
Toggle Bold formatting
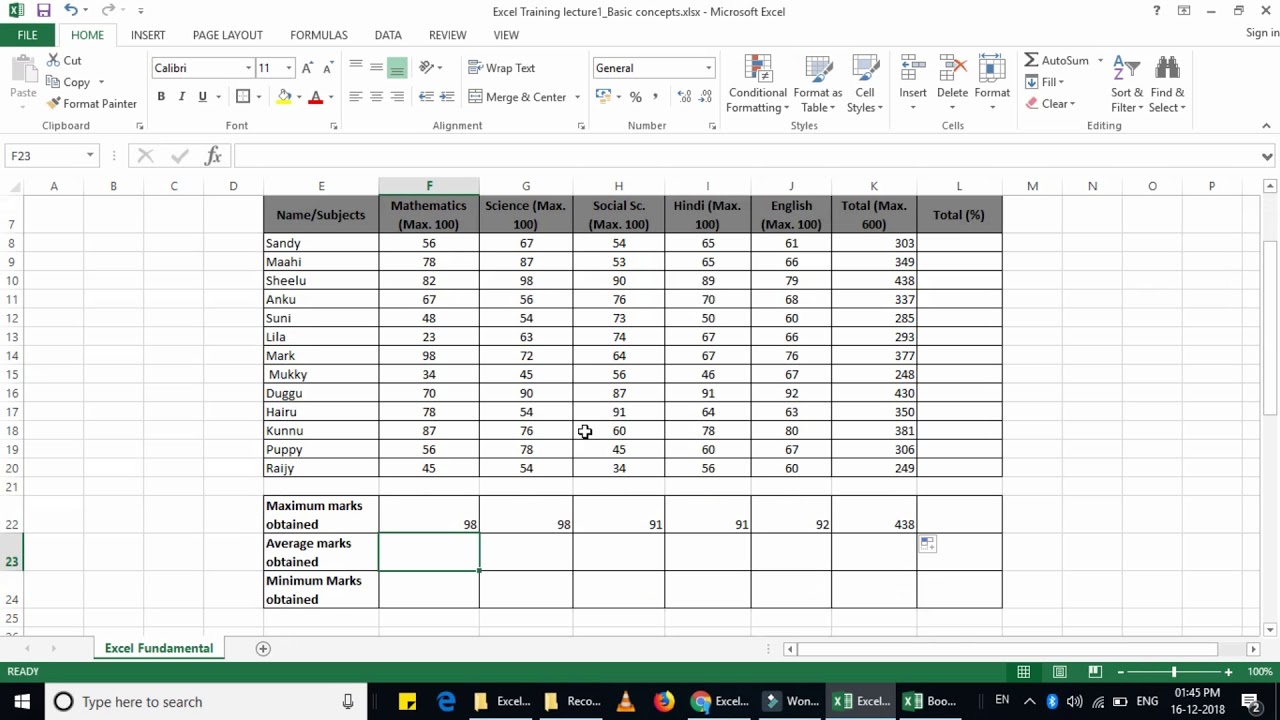[x=161, y=97]
